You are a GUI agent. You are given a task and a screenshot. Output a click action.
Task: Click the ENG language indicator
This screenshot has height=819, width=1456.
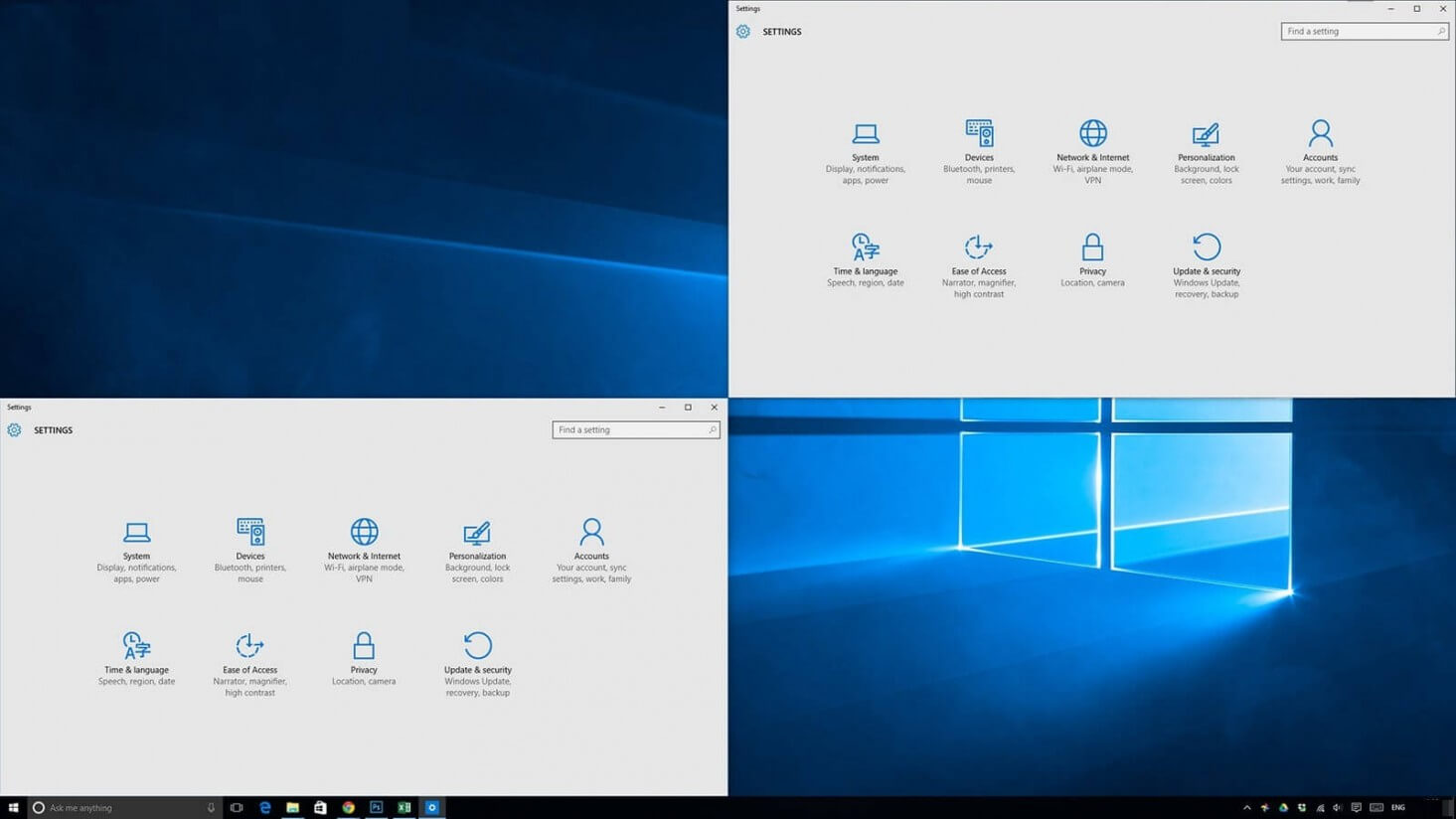[x=1396, y=807]
